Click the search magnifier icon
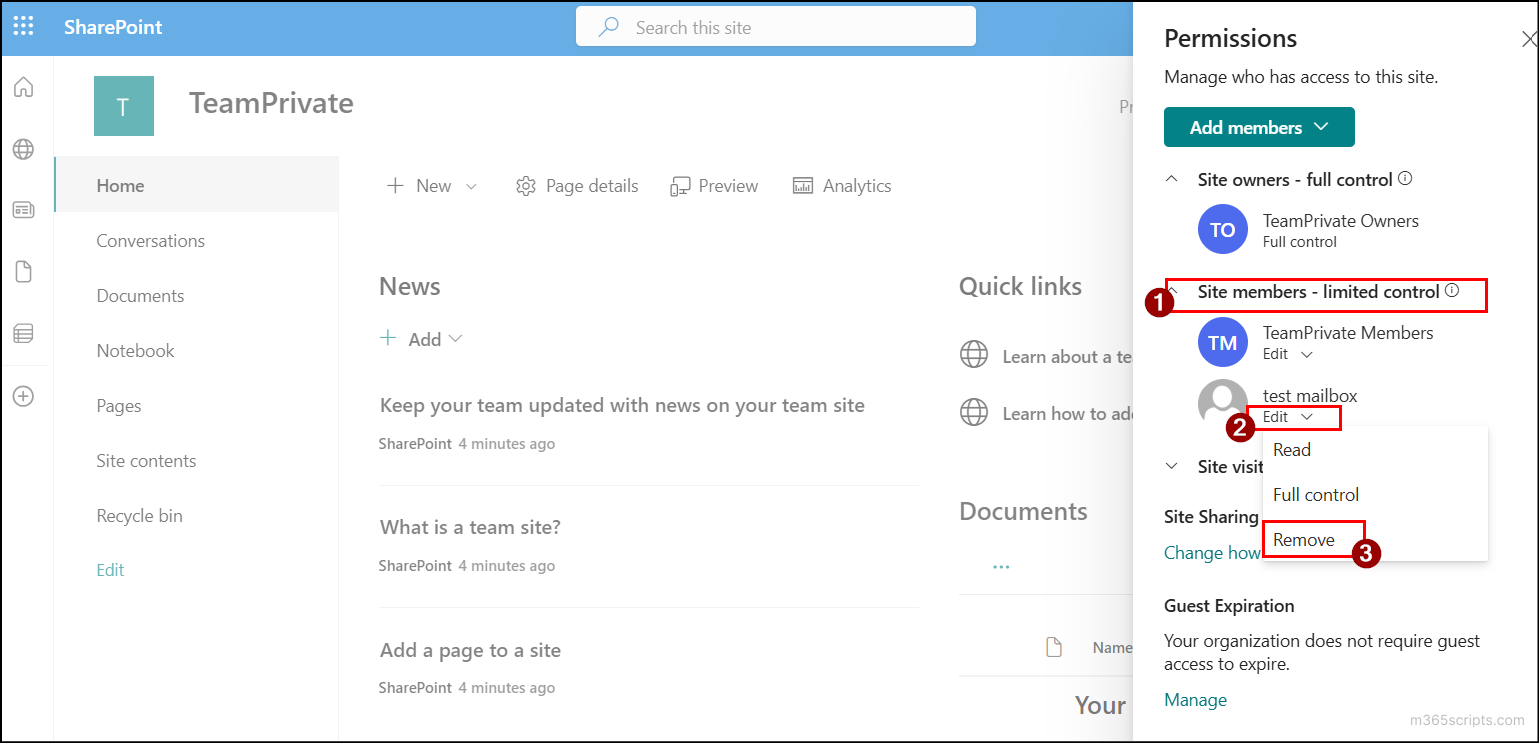The width and height of the screenshot is (1539, 743). pyautogui.click(x=608, y=26)
